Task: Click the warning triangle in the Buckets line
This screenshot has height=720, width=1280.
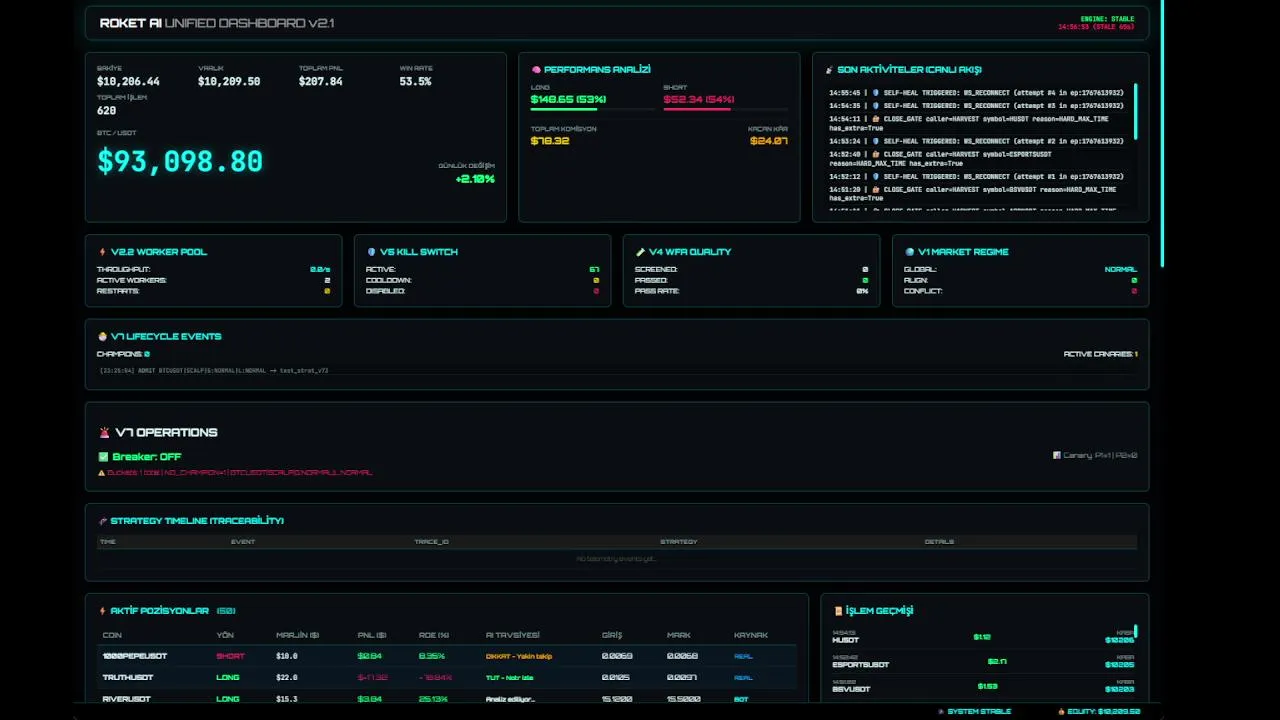Action: 101,472
